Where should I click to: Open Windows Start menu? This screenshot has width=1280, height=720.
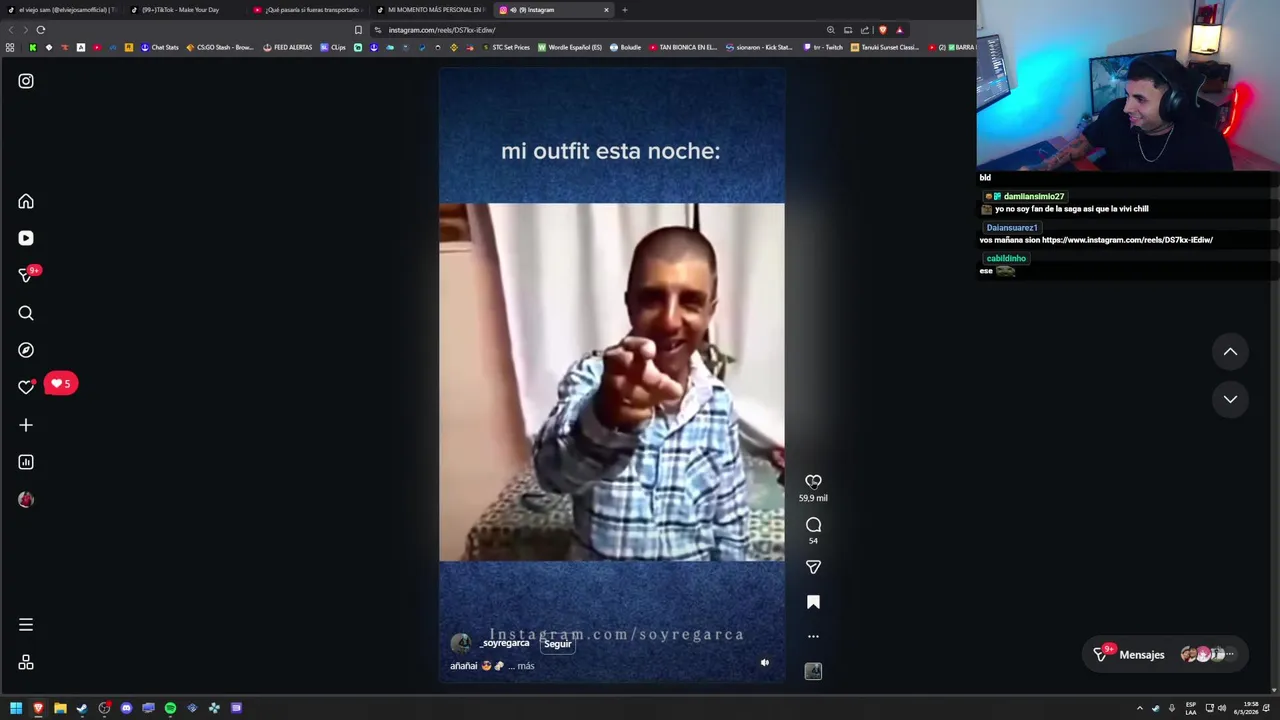[x=16, y=708]
